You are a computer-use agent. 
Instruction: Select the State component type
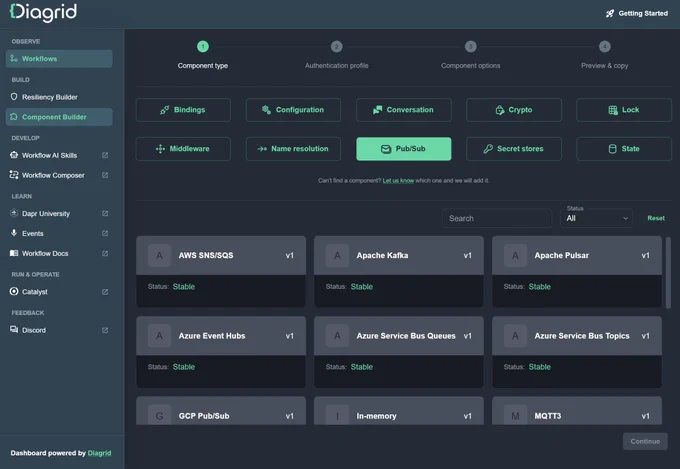tap(624, 149)
